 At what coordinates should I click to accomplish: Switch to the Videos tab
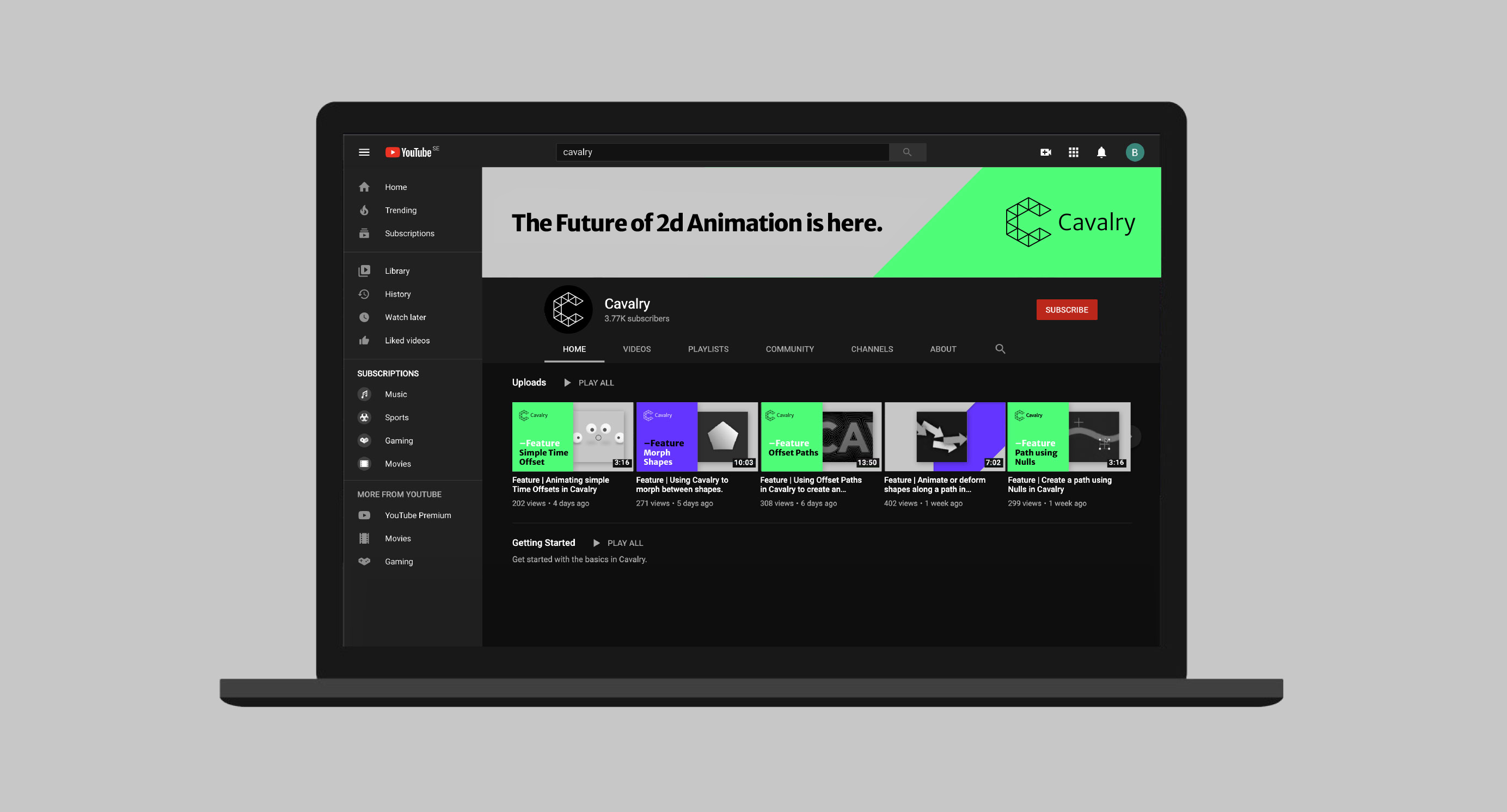[x=636, y=349]
